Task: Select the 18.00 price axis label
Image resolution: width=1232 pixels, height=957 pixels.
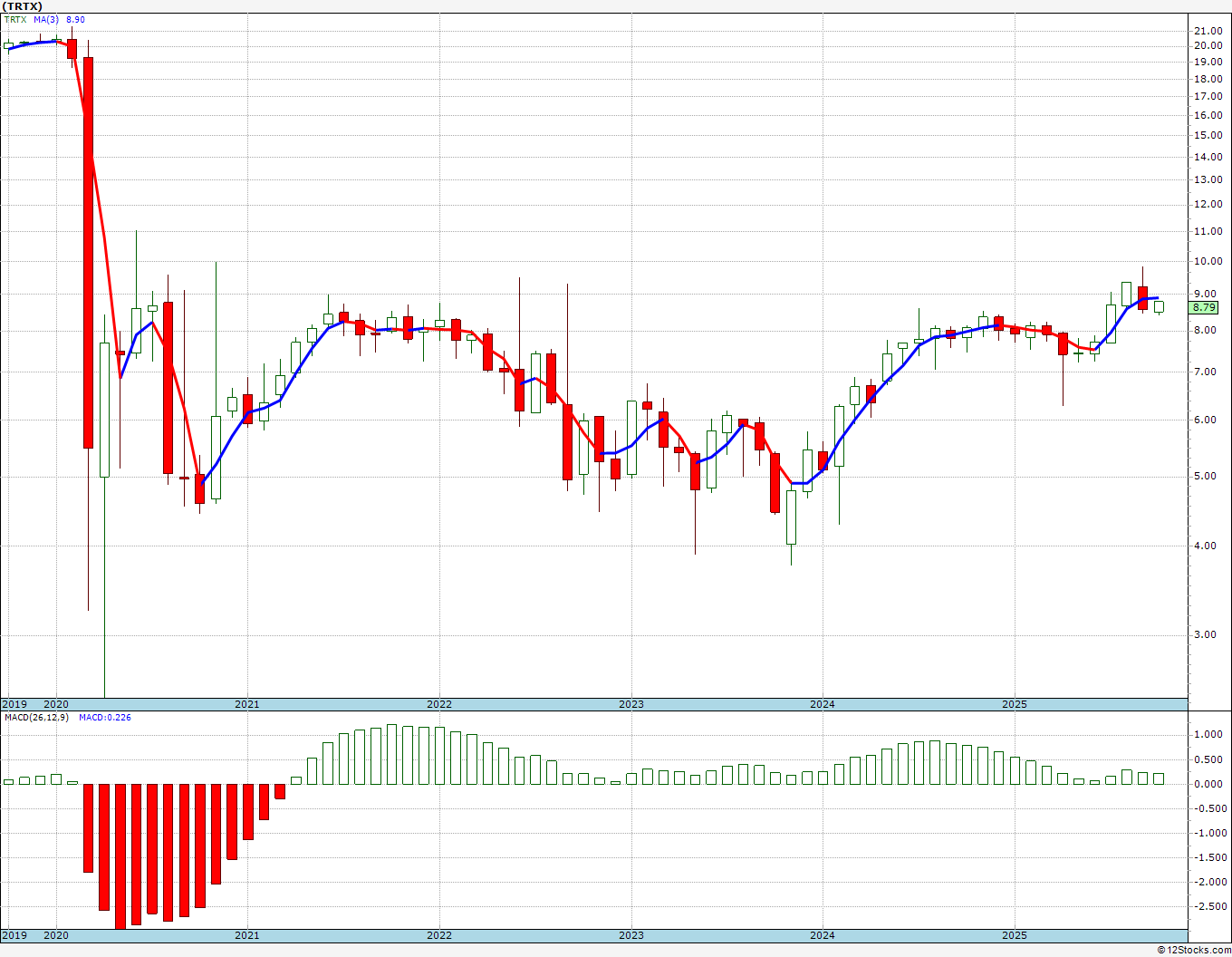Action: tap(1208, 78)
